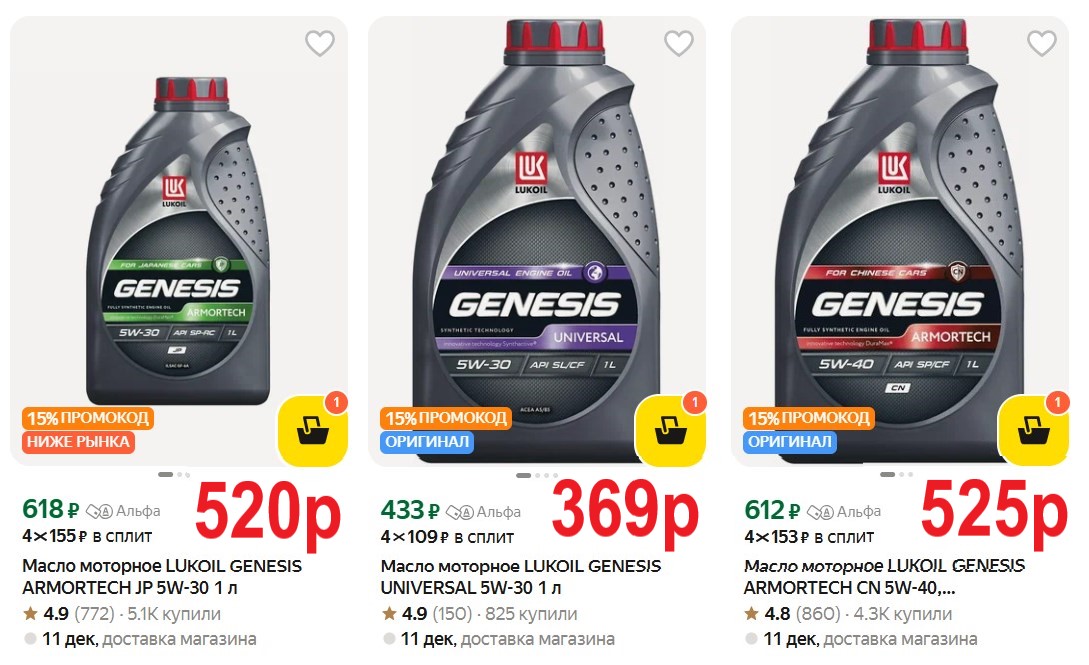1089x665 pixels.
Task: Click basket icon for GENESIS UNIVERSAL oil
Action: pyautogui.click(x=671, y=431)
